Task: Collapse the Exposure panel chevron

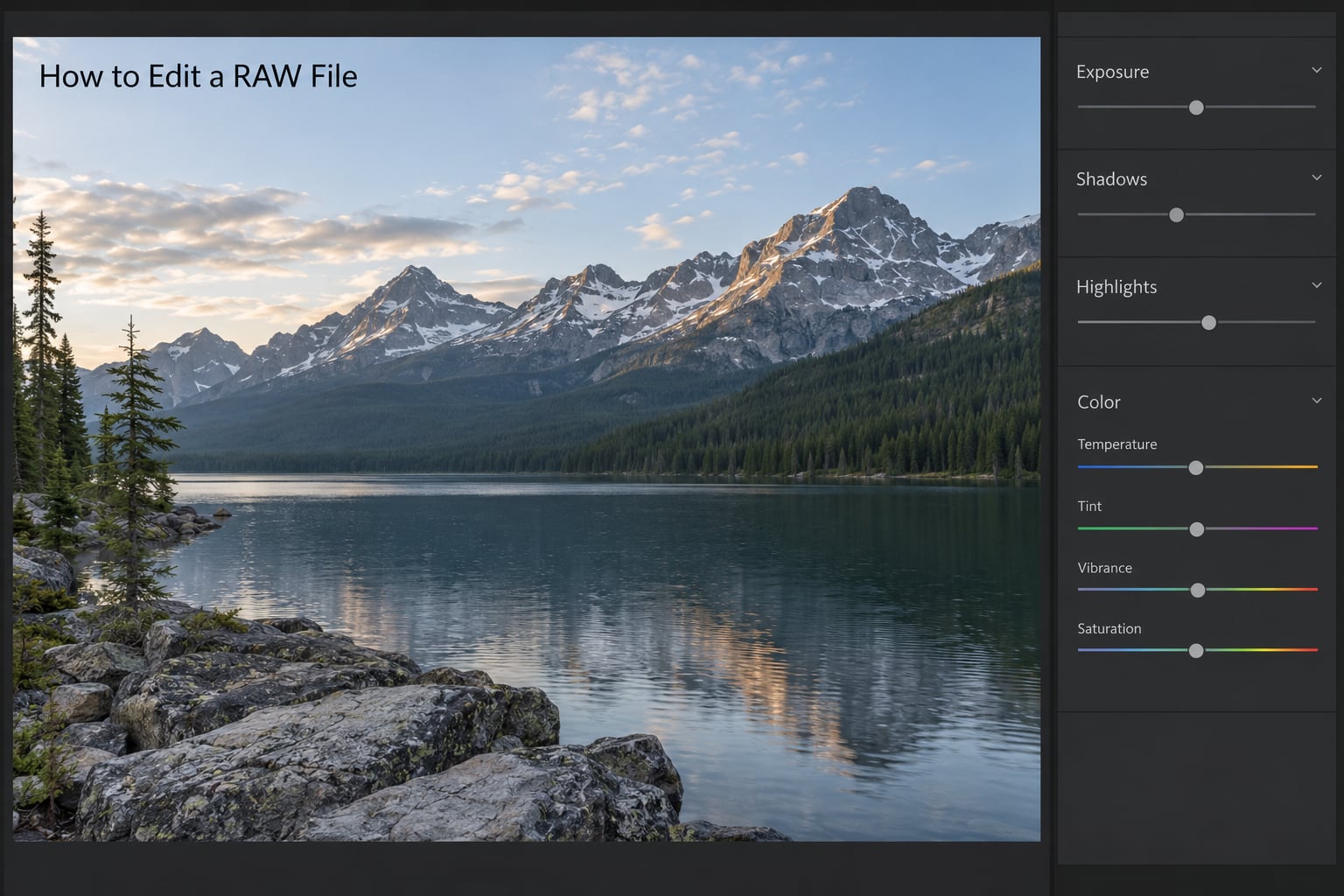Action: pos(1316,70)
